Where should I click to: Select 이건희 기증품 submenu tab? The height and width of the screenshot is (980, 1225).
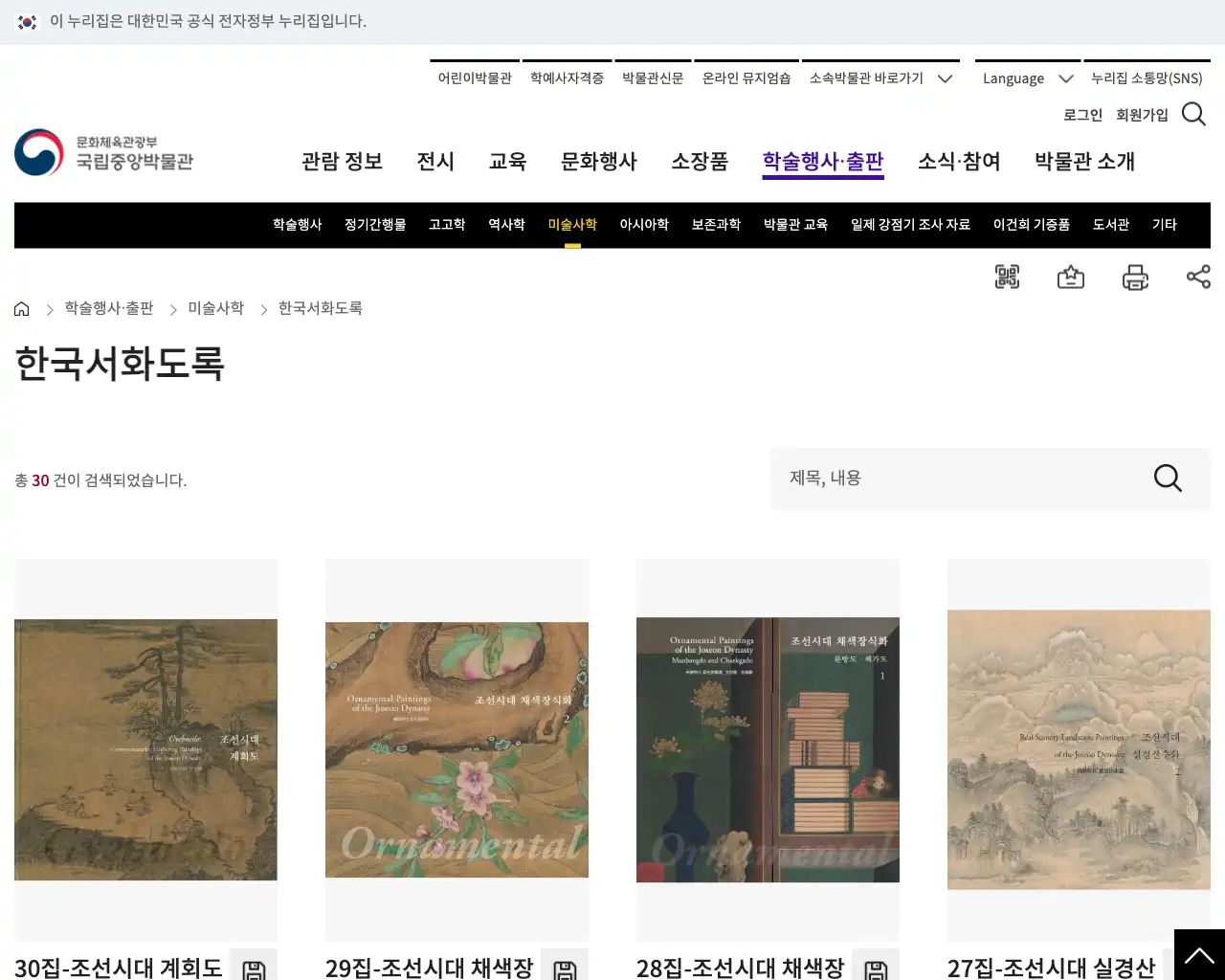[1032, 225]
